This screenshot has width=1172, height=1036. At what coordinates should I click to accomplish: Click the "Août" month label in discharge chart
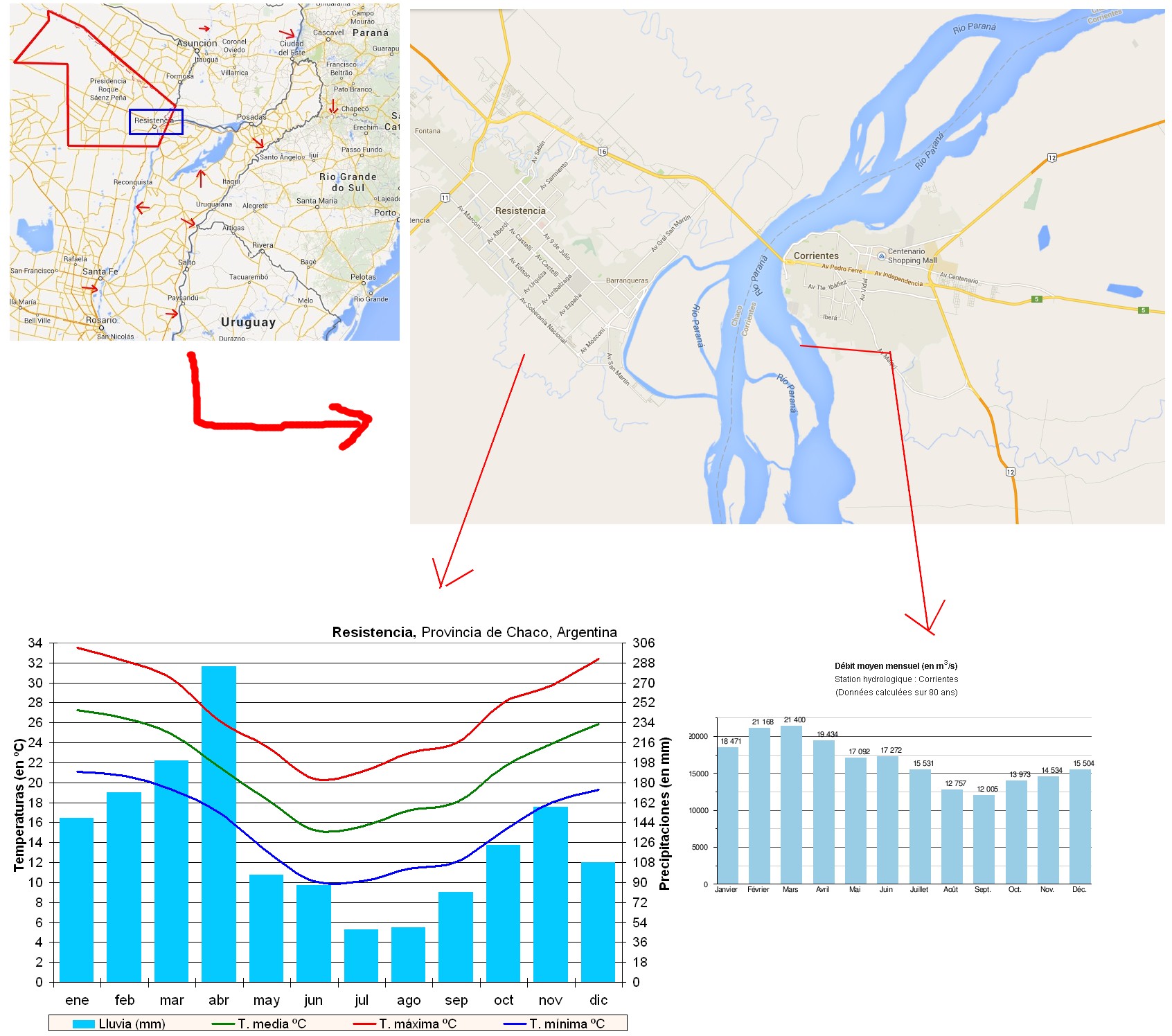tap(950, 890)
